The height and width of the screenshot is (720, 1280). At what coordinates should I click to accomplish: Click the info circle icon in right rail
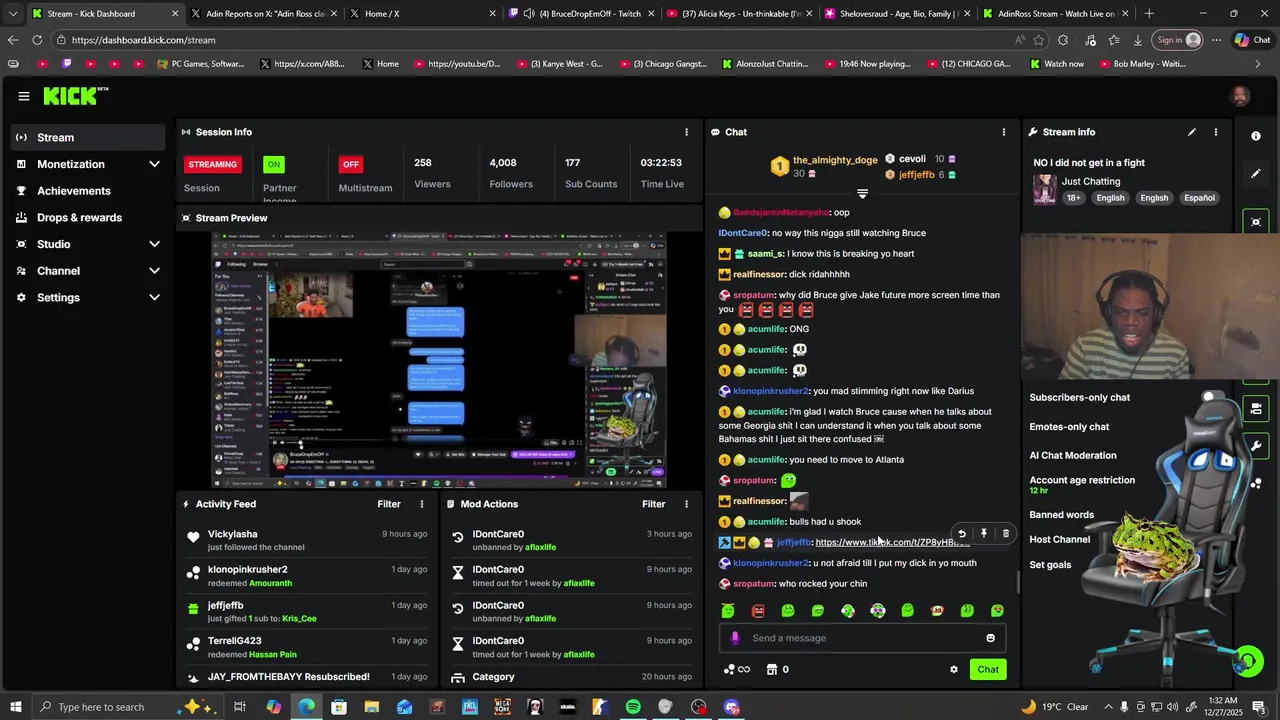tap(1256, 136)
